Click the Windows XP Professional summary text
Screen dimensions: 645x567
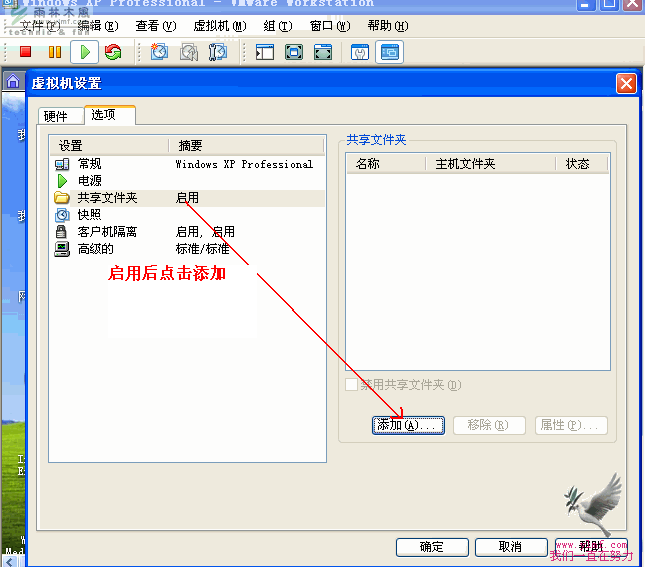click(244, 164)
